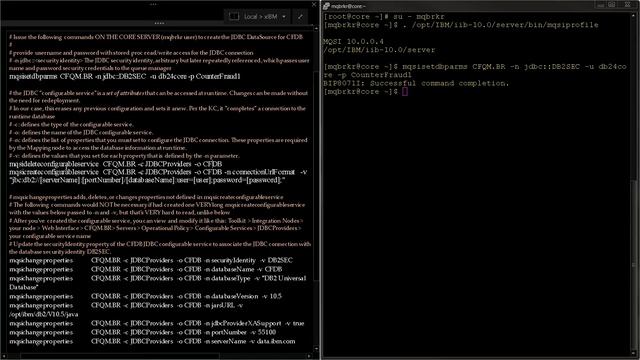Viewport: 640px width, 360px height.
Task: Click the mqsiprofile command line in terminal
Action: tap(461, 25)
